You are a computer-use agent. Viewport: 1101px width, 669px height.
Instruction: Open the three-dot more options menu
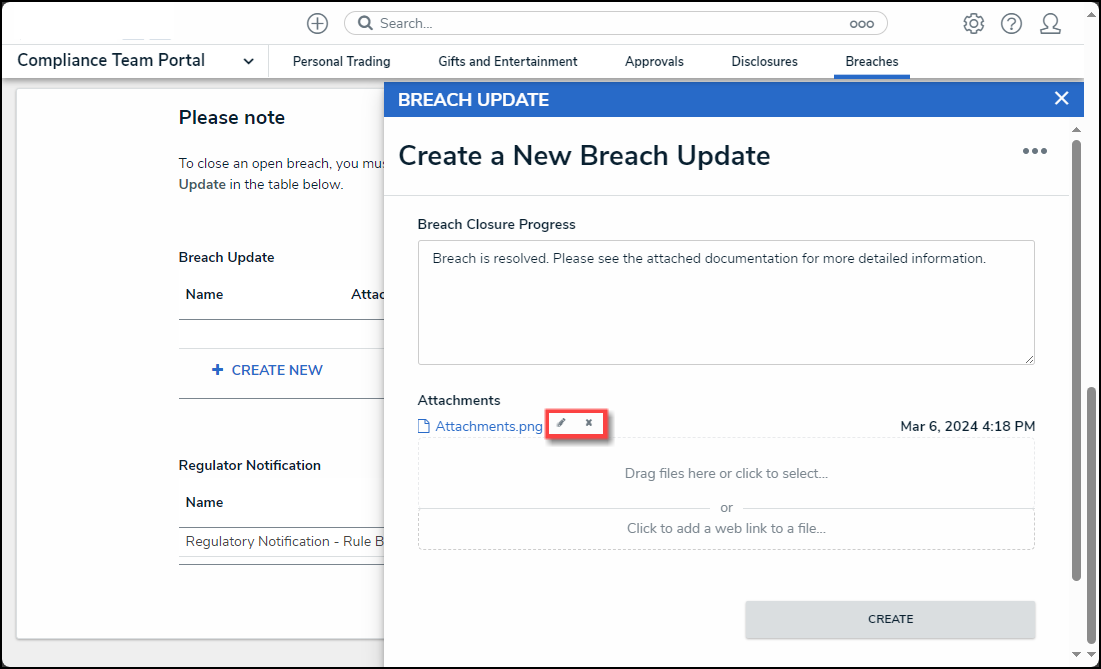click(1034, 151)
